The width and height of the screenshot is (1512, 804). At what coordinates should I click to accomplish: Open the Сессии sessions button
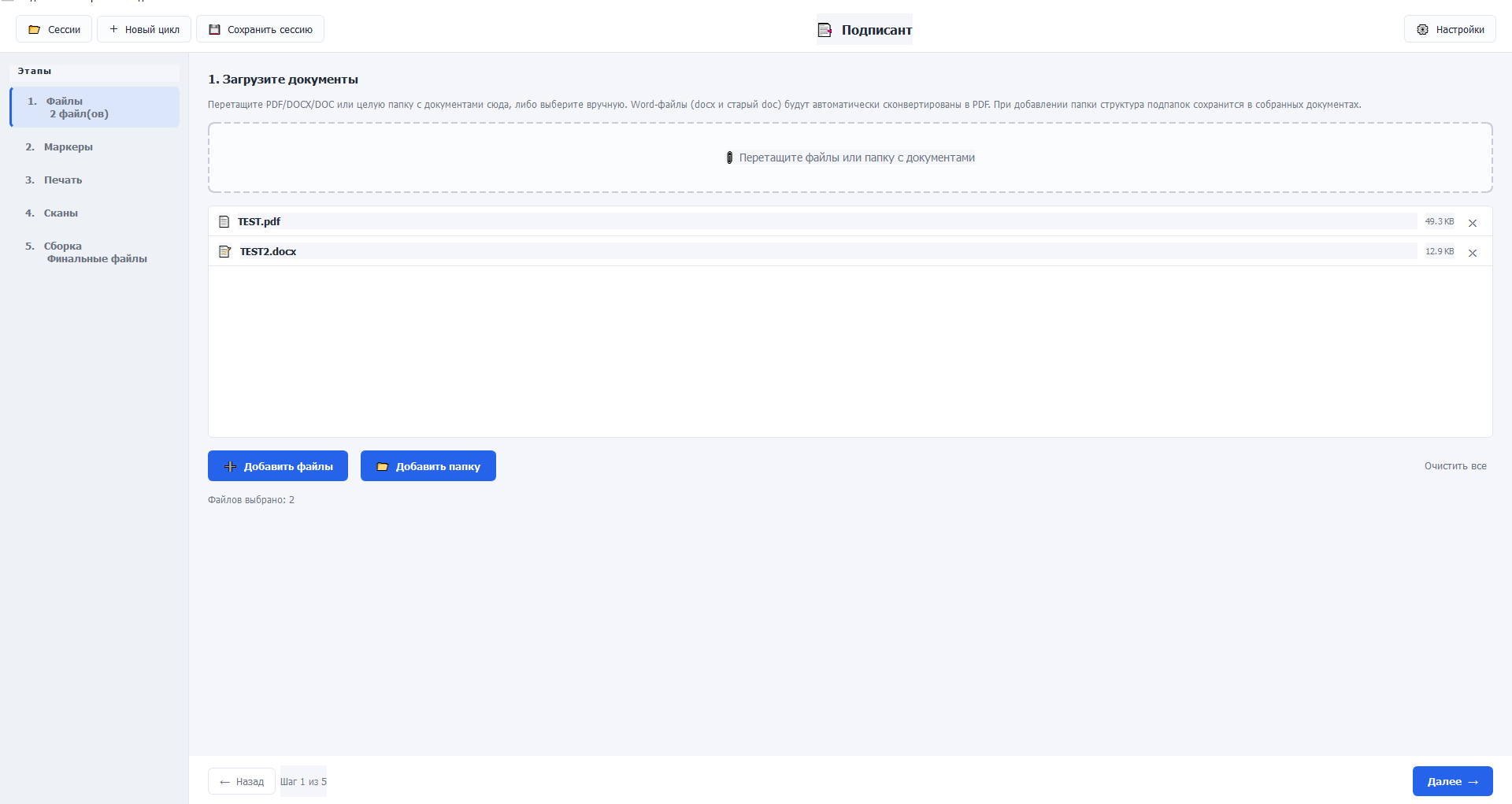tap(54, 29)
